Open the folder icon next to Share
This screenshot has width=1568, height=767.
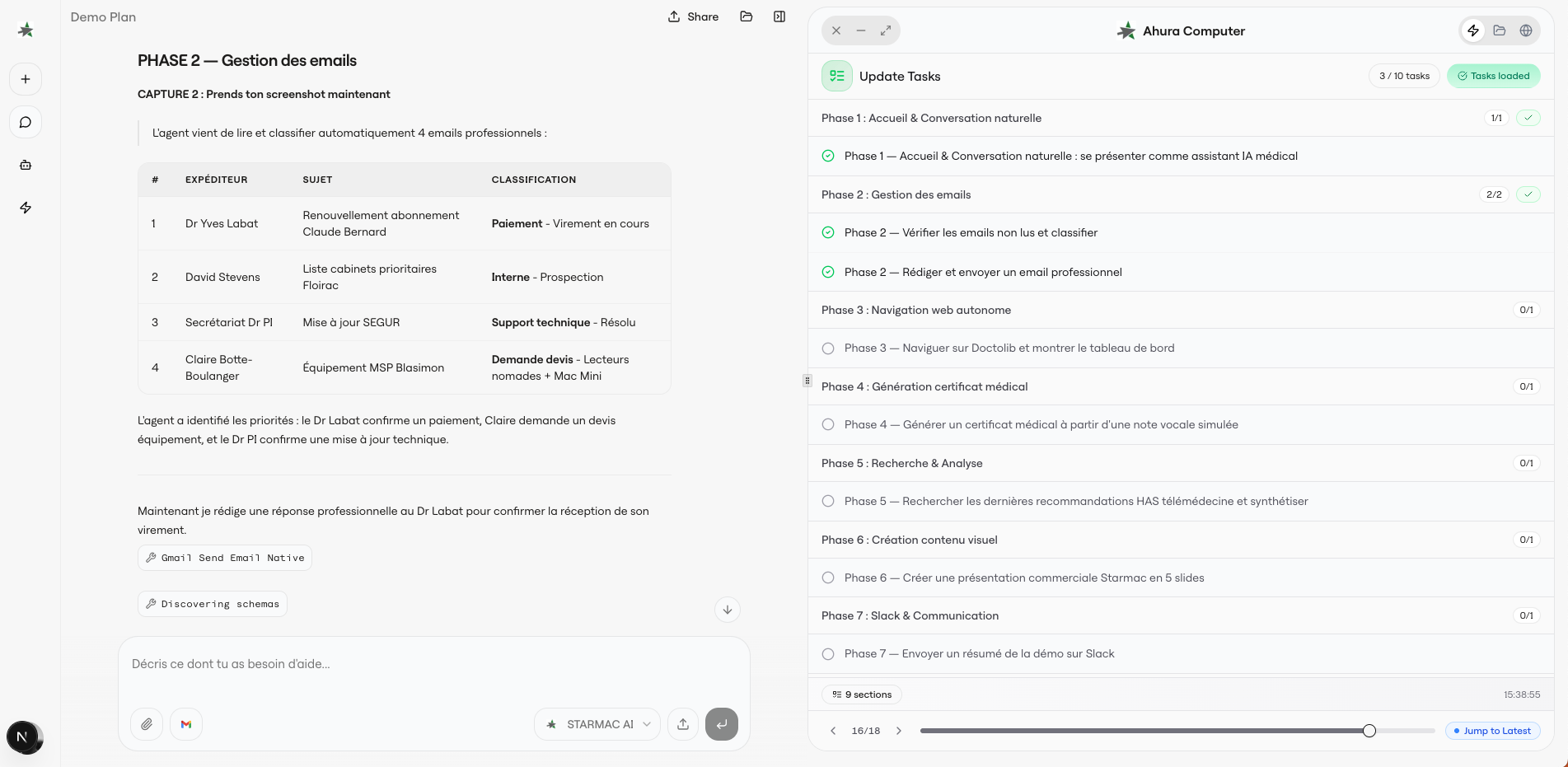747,16
